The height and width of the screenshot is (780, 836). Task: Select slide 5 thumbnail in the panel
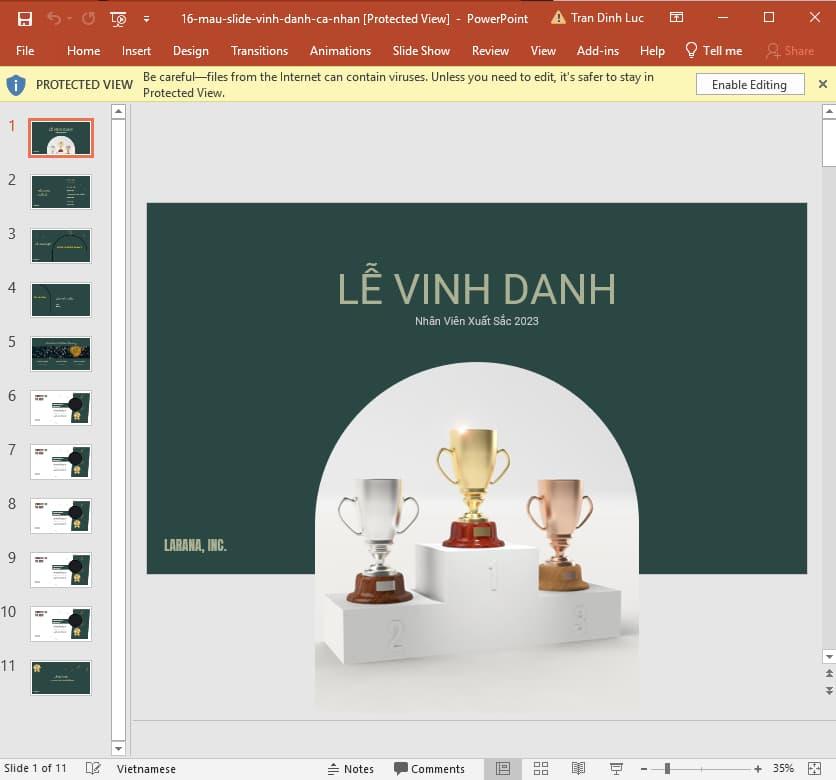60,353
